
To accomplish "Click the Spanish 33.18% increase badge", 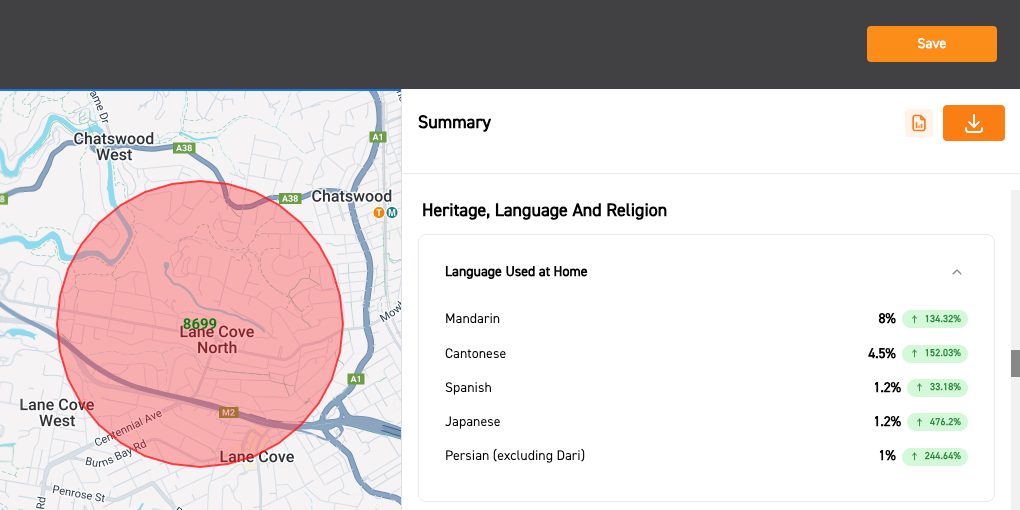I will [937, 388].
